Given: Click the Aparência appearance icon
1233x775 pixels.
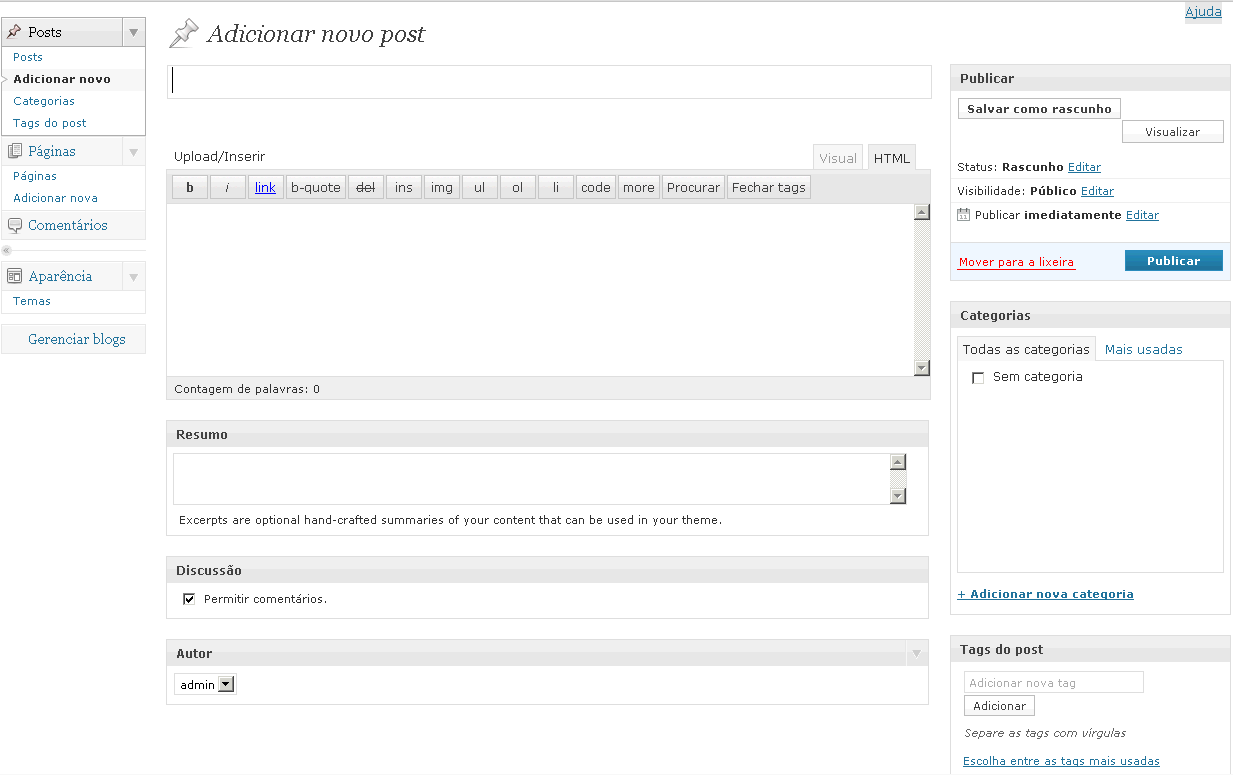Looking at the screenshot, I should [x=14, y=276].
